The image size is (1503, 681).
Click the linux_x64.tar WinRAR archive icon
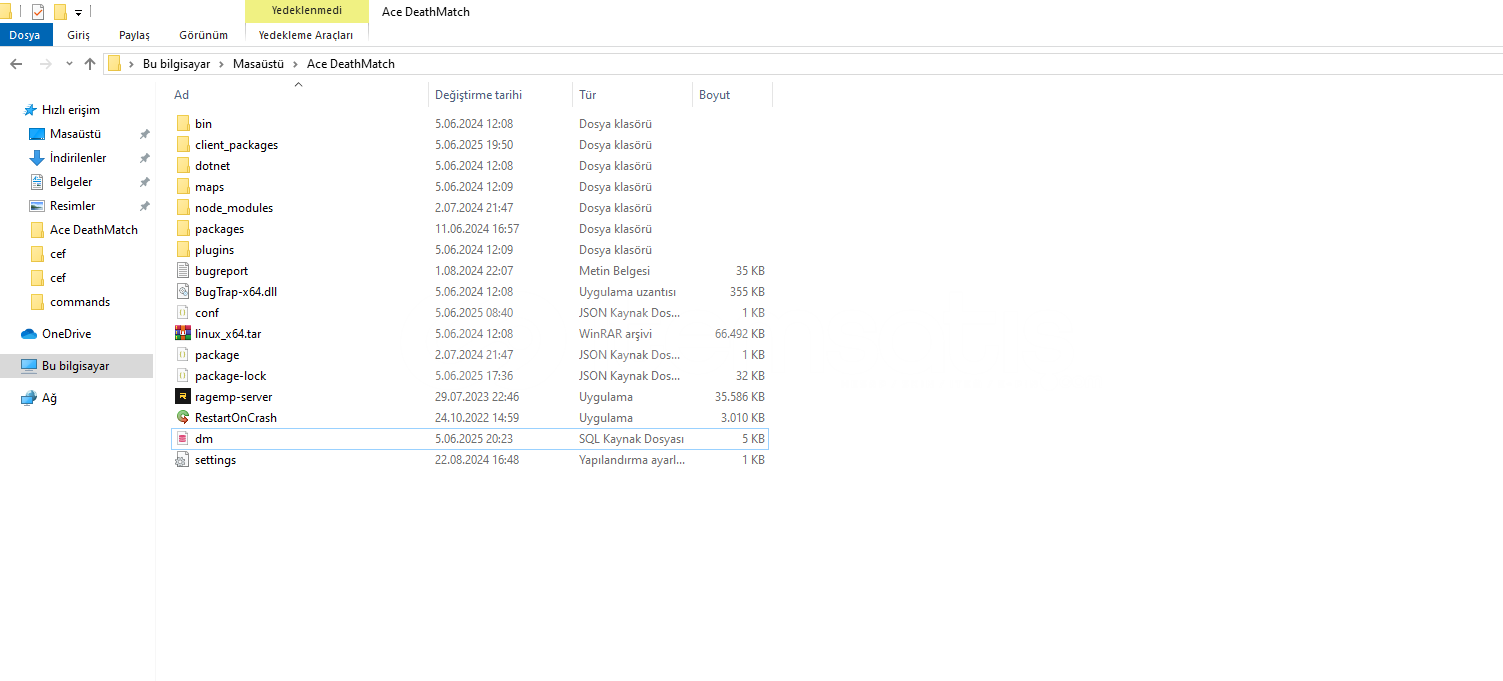pos(182,334)
